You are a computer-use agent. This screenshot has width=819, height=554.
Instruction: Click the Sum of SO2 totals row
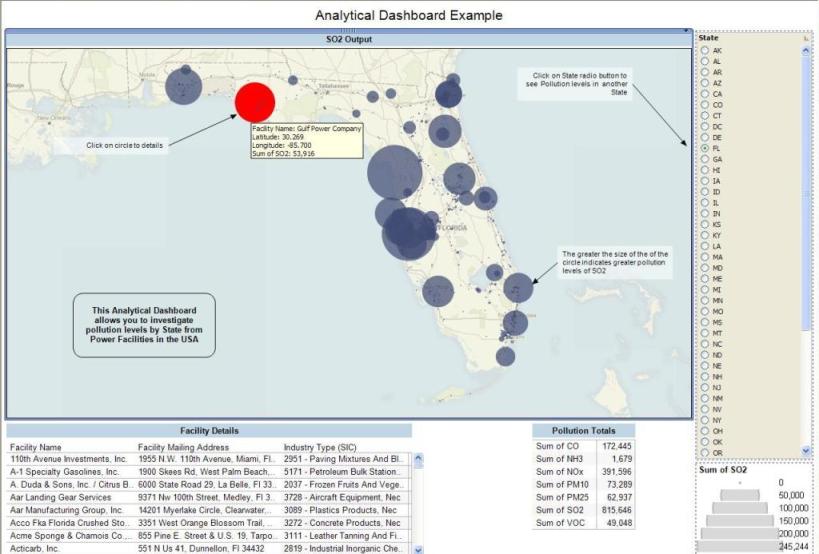583,510
